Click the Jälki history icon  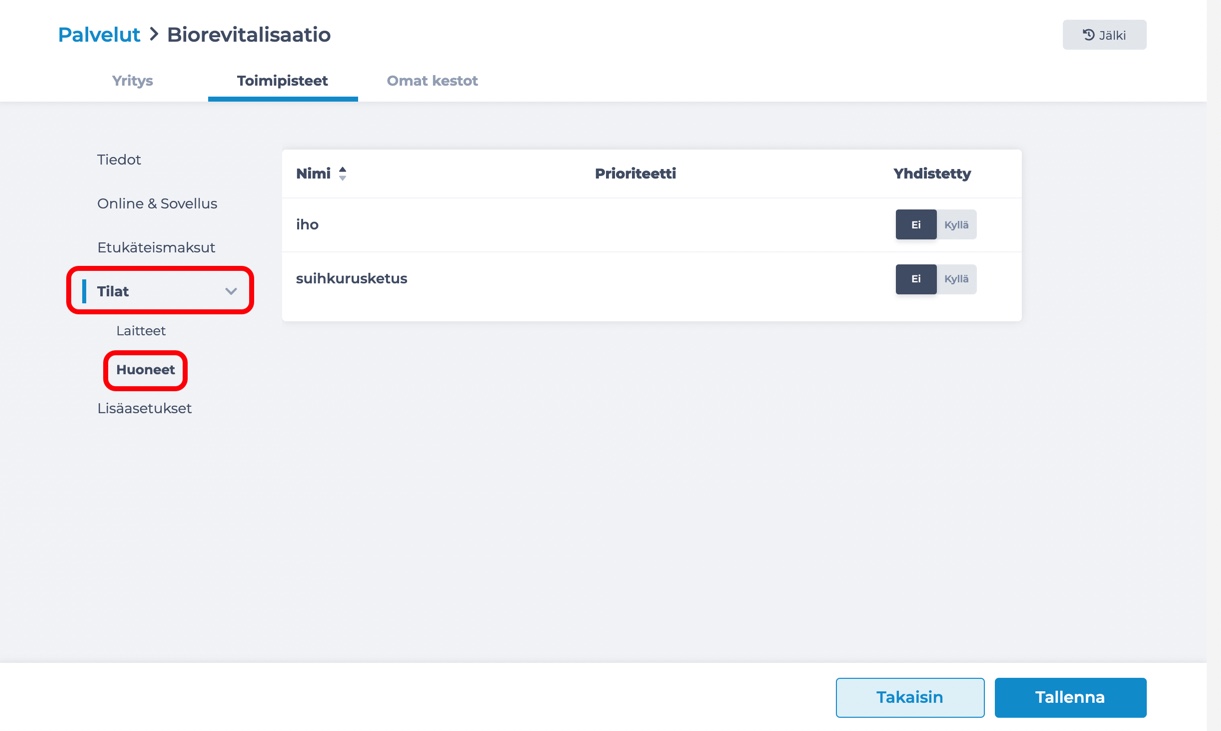[1088, 35]
